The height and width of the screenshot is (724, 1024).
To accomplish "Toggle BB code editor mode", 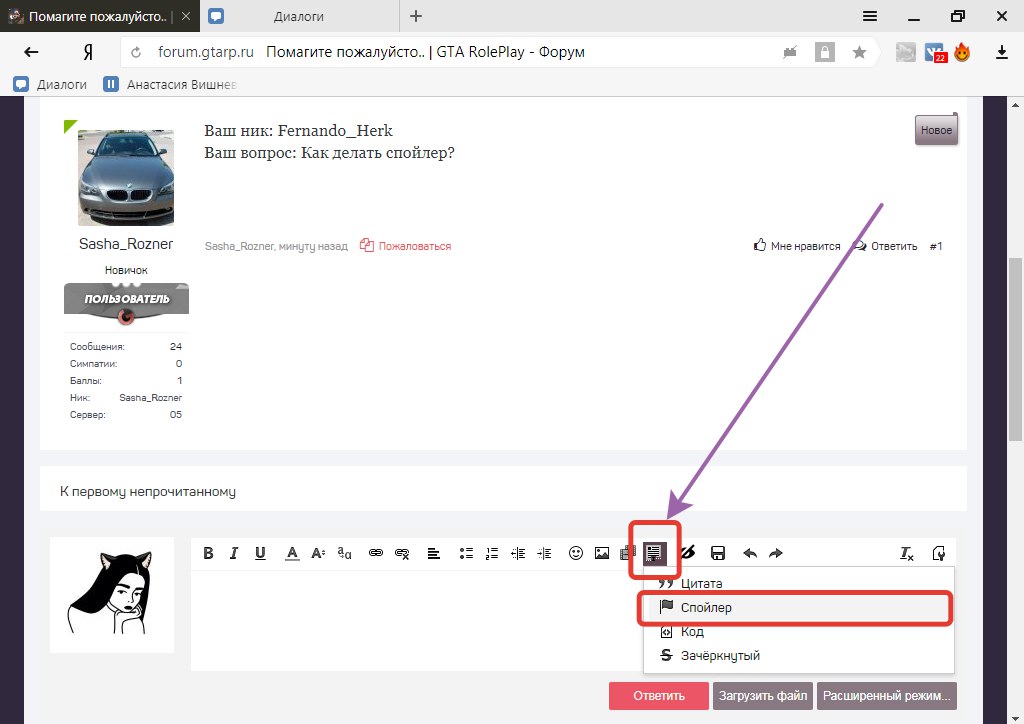I will point(938,554).
